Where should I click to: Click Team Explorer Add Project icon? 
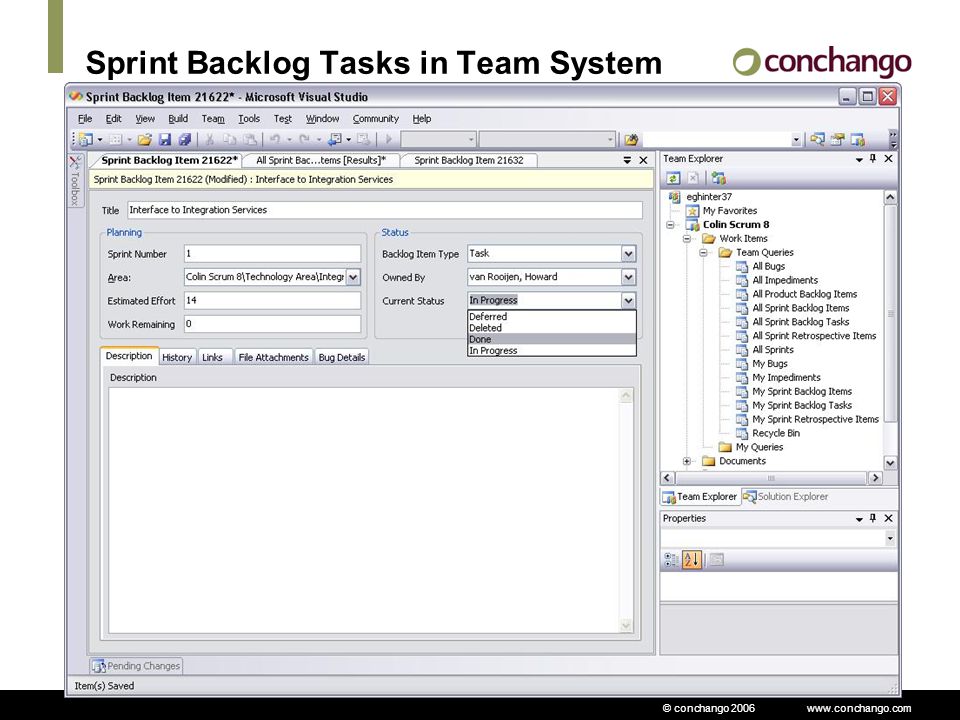718,178
